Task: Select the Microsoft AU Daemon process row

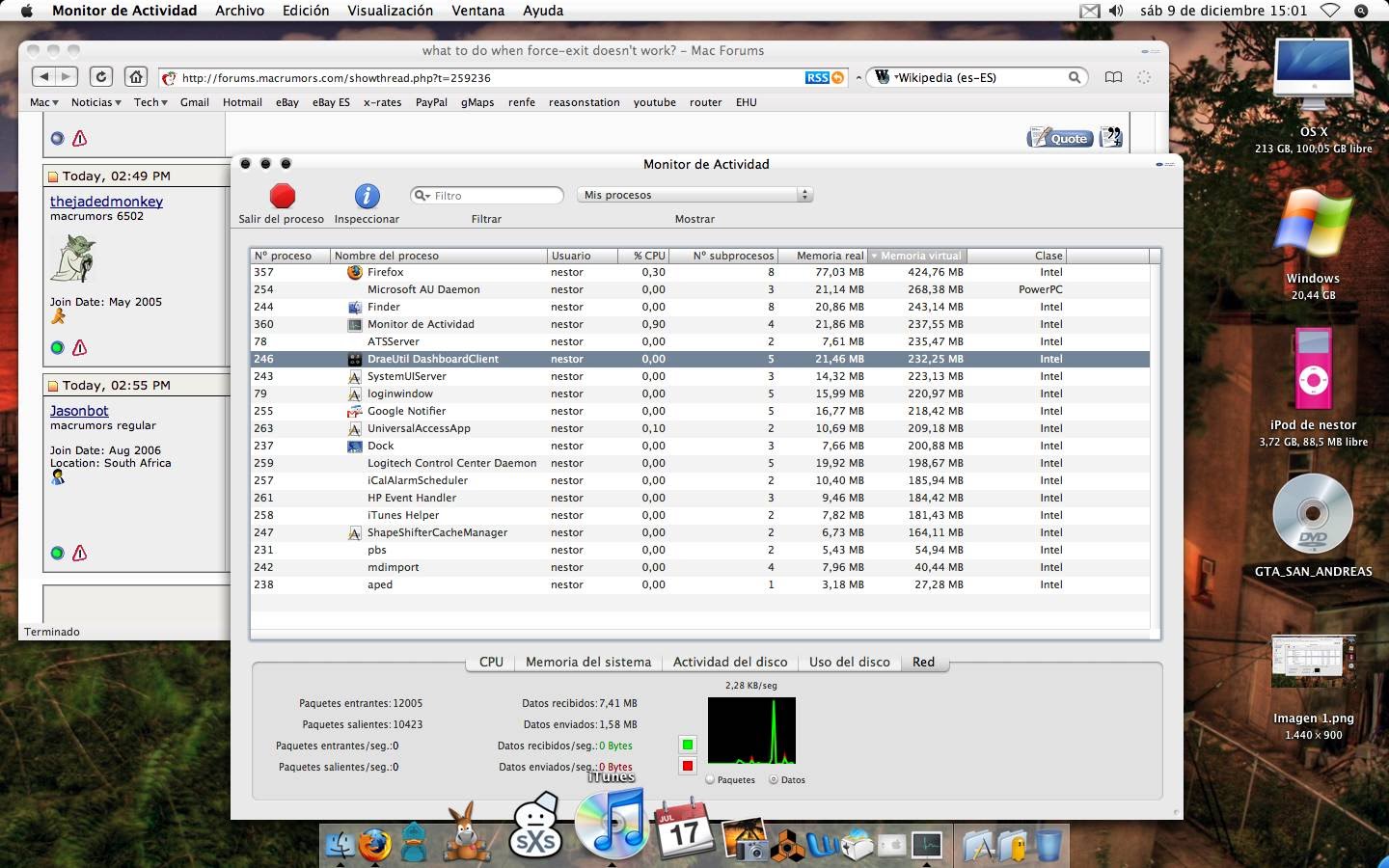Action: (699, 289)
